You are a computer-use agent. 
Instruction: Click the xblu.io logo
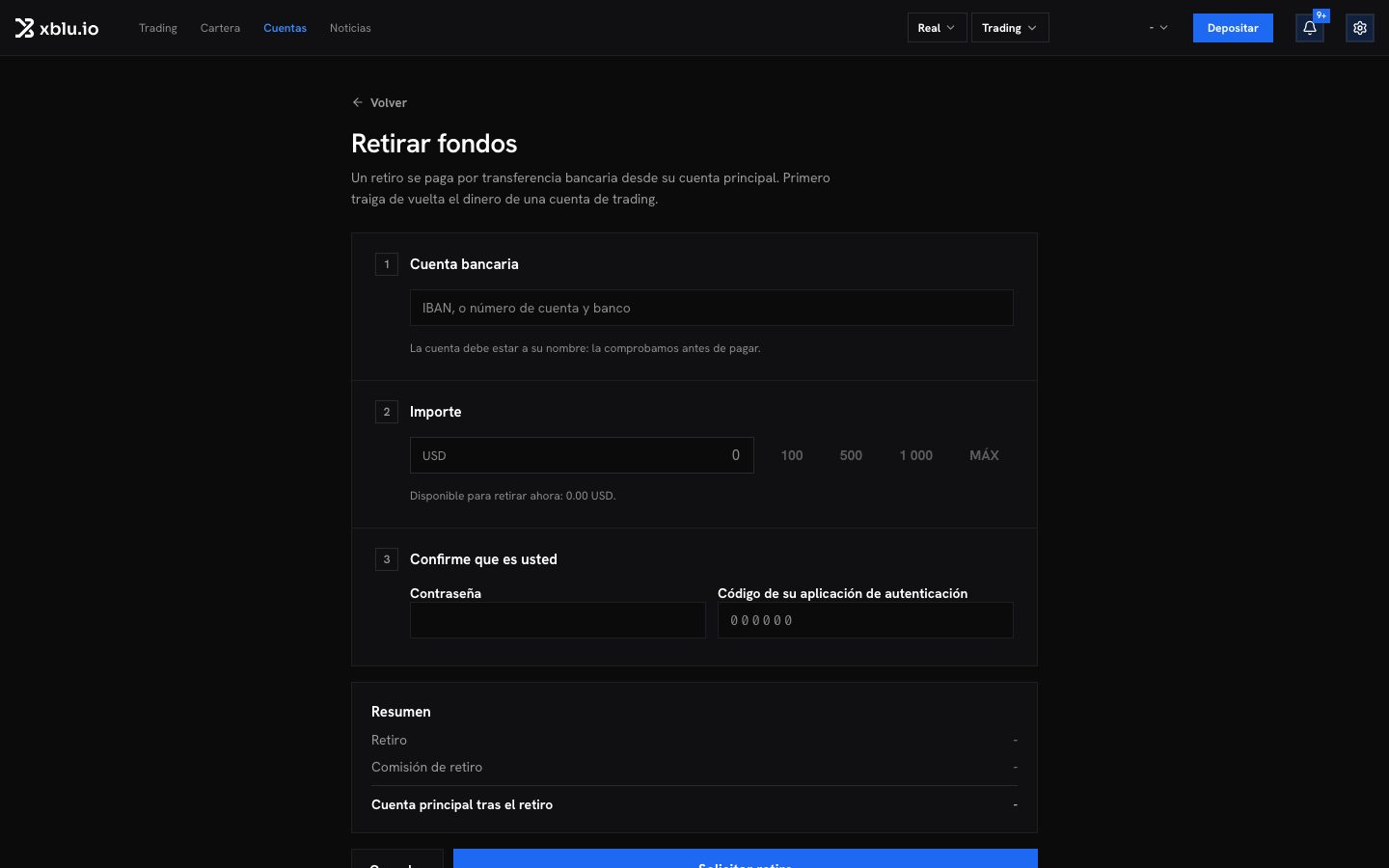click(57, 28)
